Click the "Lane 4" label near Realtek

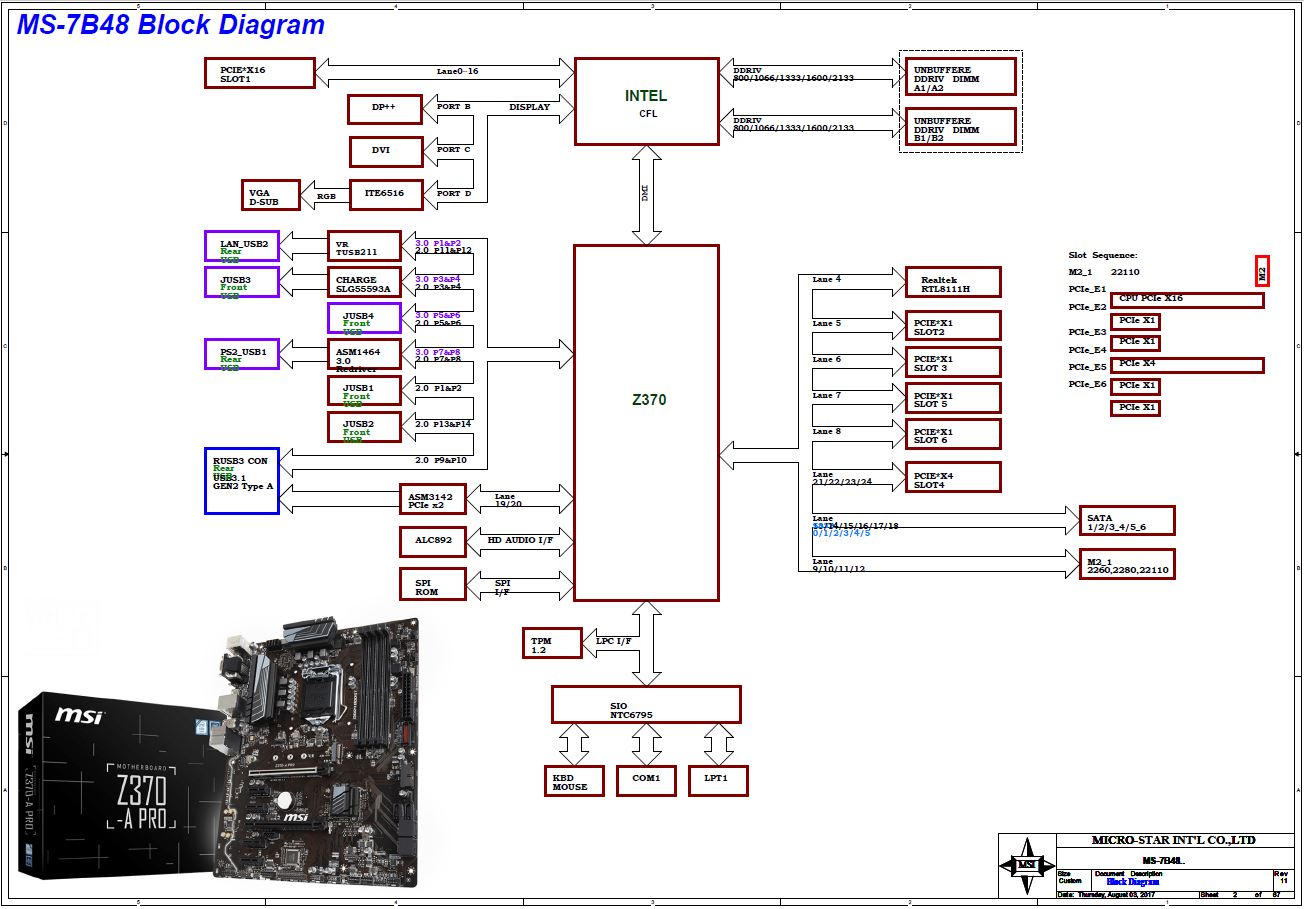pyautogui.click(x=827, y=279)
